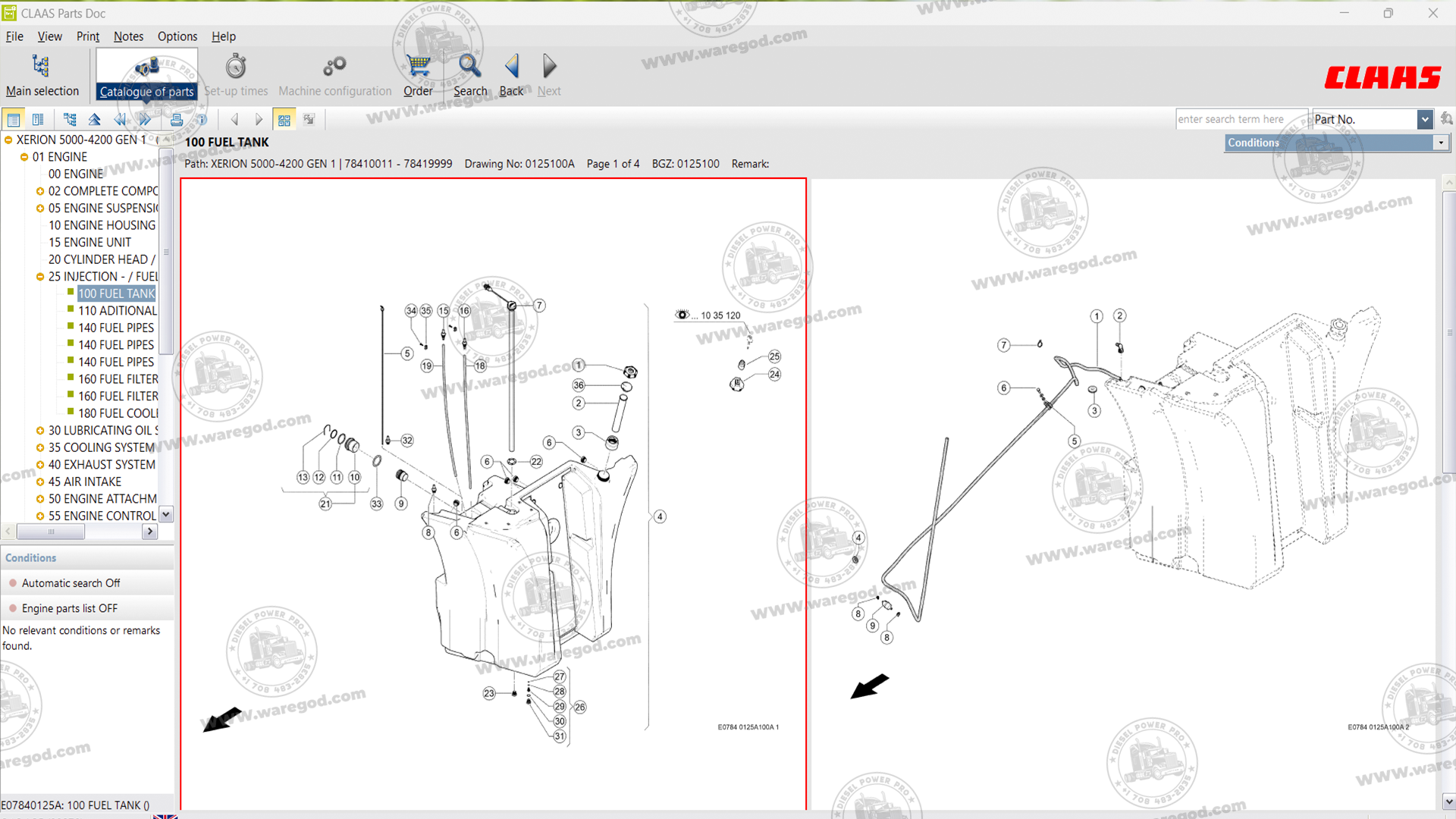
Task: Select 140 FUEL PIPES tree entry
Action: point(116,328)
